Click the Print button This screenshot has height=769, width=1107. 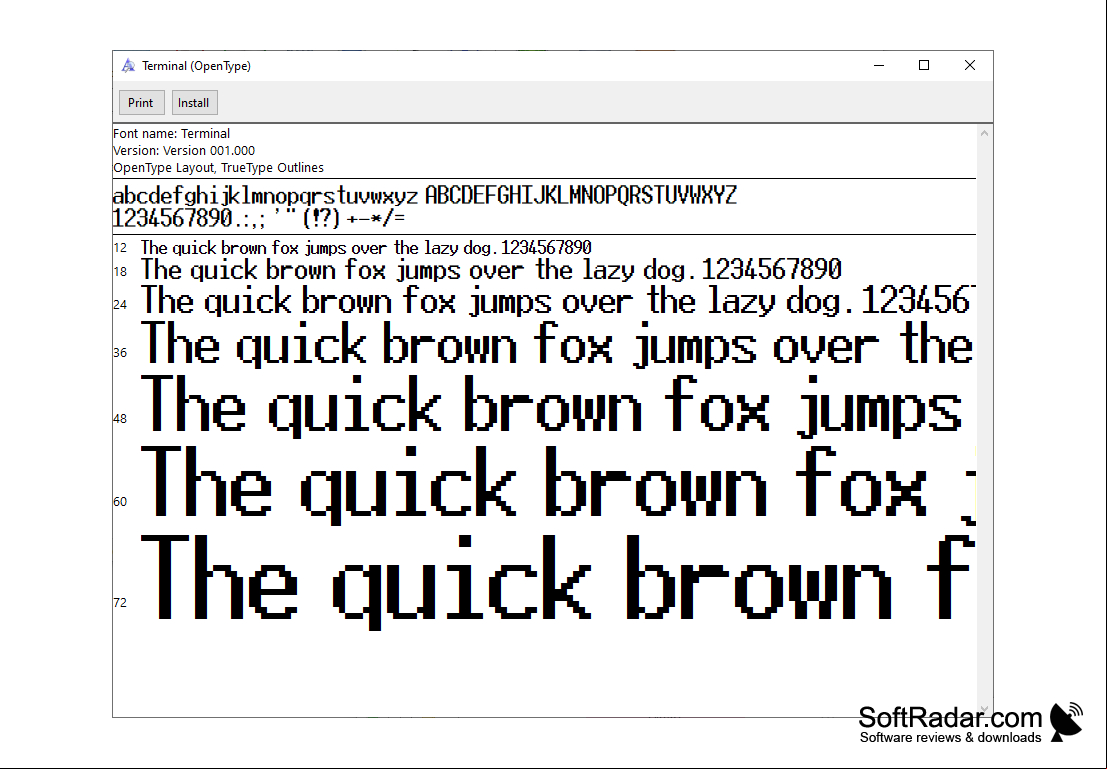[141, 102]
